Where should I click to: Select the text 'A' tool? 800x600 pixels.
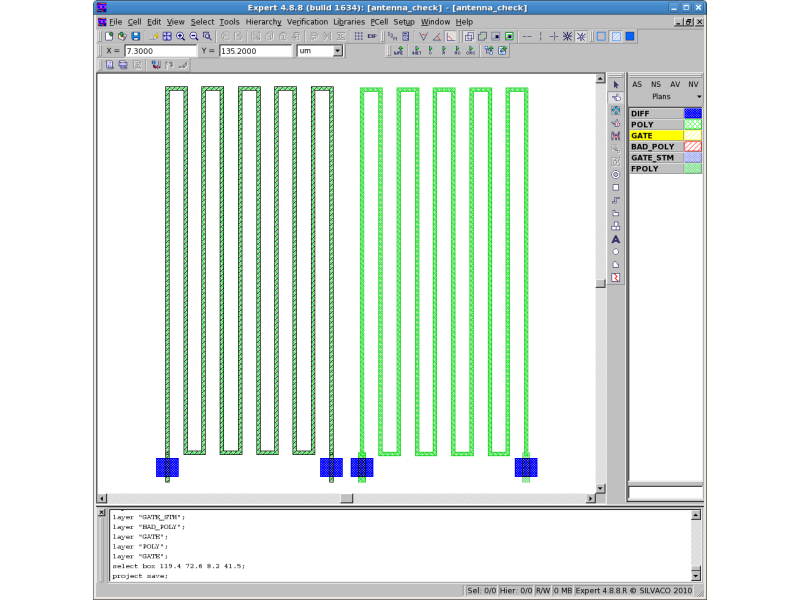(x=615, y=239)
